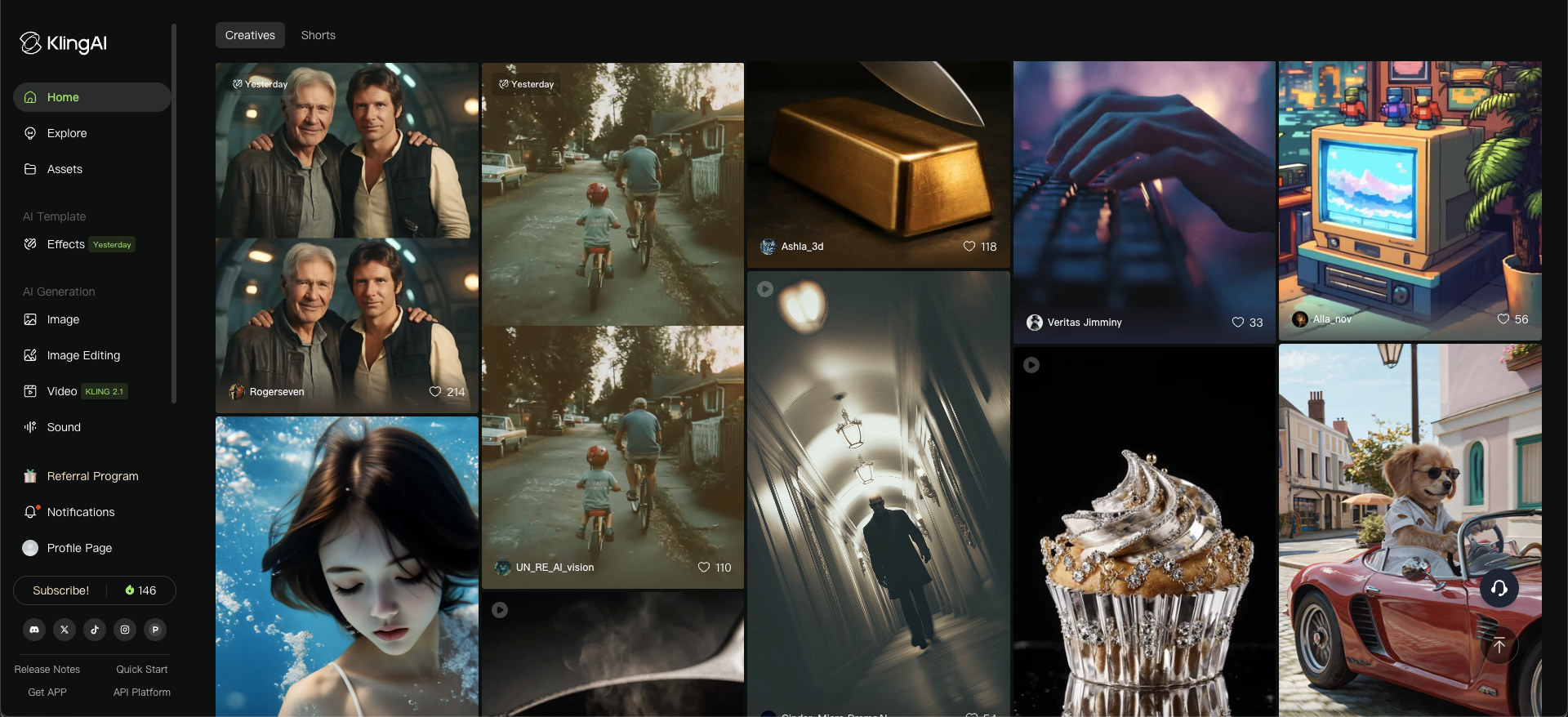Click the Subscribe! button
1568x717 pixels.
(x=61, y=590)
